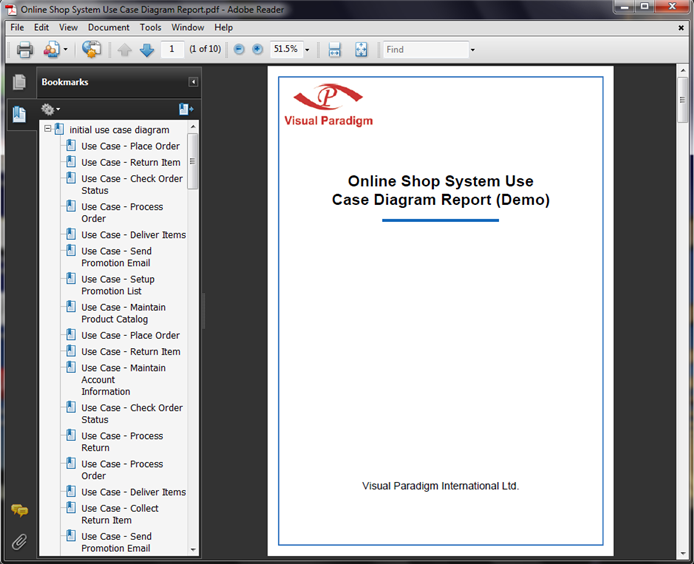The height and width of the screenshot is (564, 694).
Task: Click the expand current bookmark icon
Action: point(186,109)
